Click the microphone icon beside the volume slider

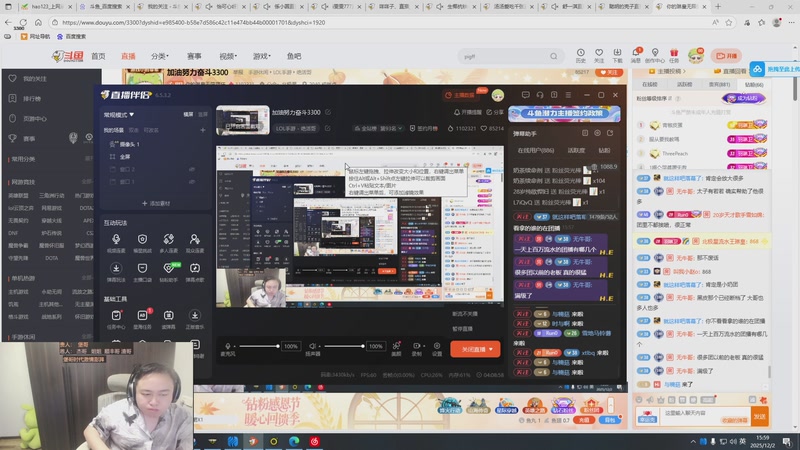(228, 346)
